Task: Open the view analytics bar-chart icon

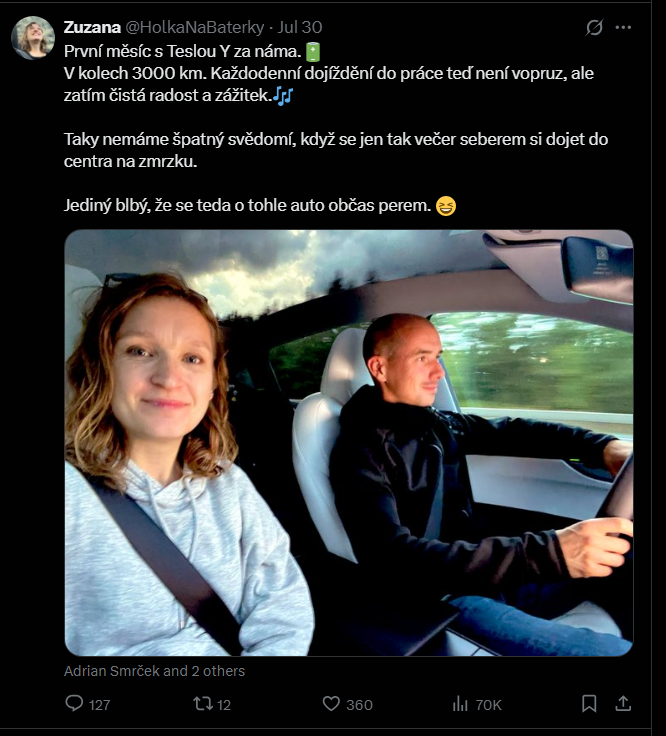Action: pos(460,704)
